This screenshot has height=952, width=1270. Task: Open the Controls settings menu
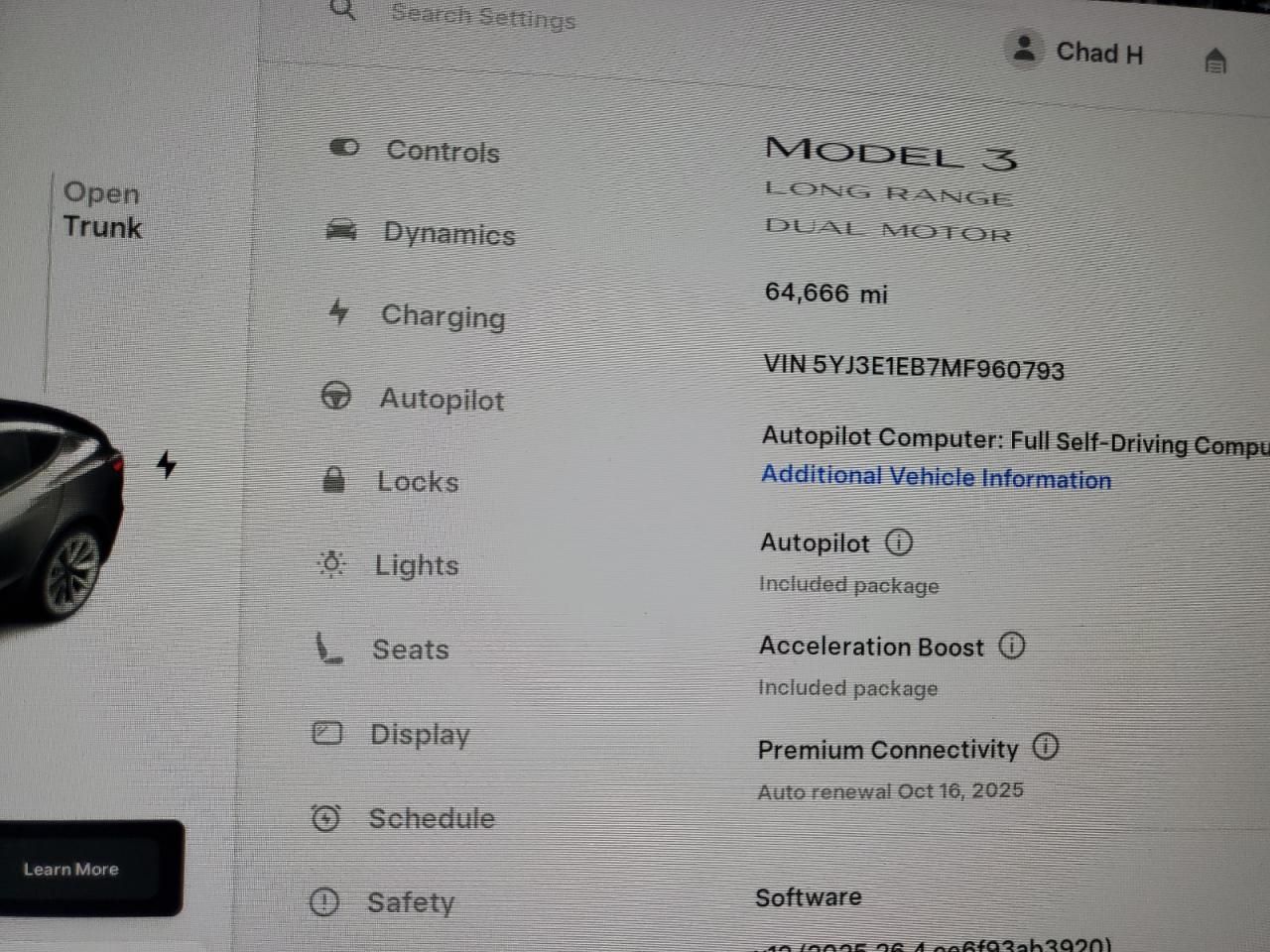click(415, 151)
